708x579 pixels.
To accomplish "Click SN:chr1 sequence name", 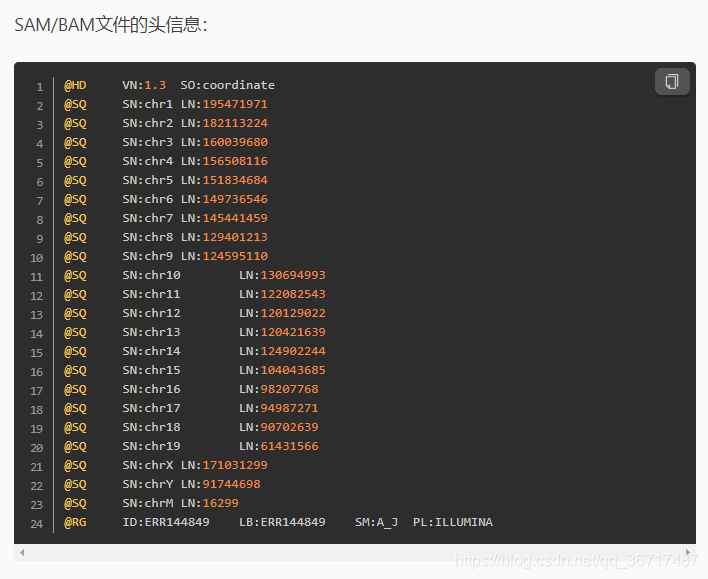I will (x=148, y=104).
